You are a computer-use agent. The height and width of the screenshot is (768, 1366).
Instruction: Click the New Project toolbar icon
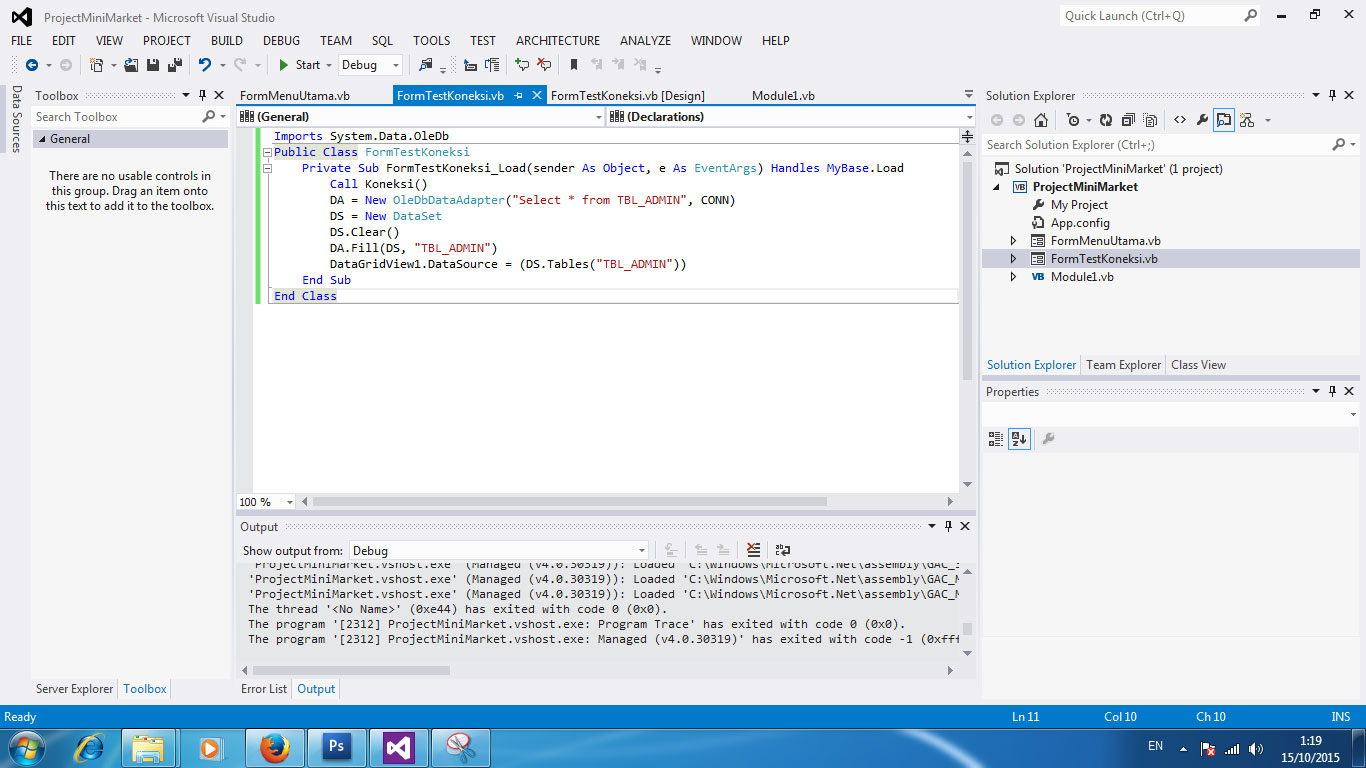[95, 65]
